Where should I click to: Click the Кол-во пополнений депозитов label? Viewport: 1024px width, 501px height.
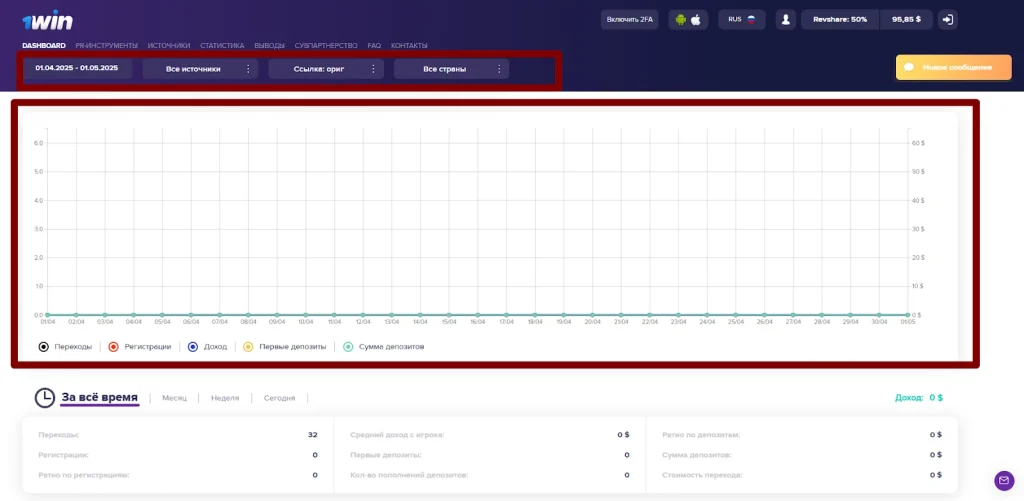tap(409, 475)
